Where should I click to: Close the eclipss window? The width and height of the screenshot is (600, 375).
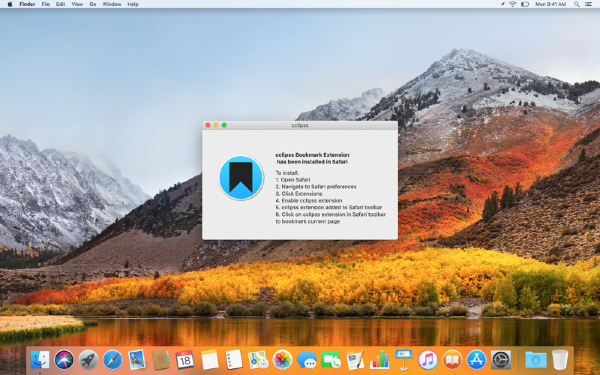tap(208, 125)
